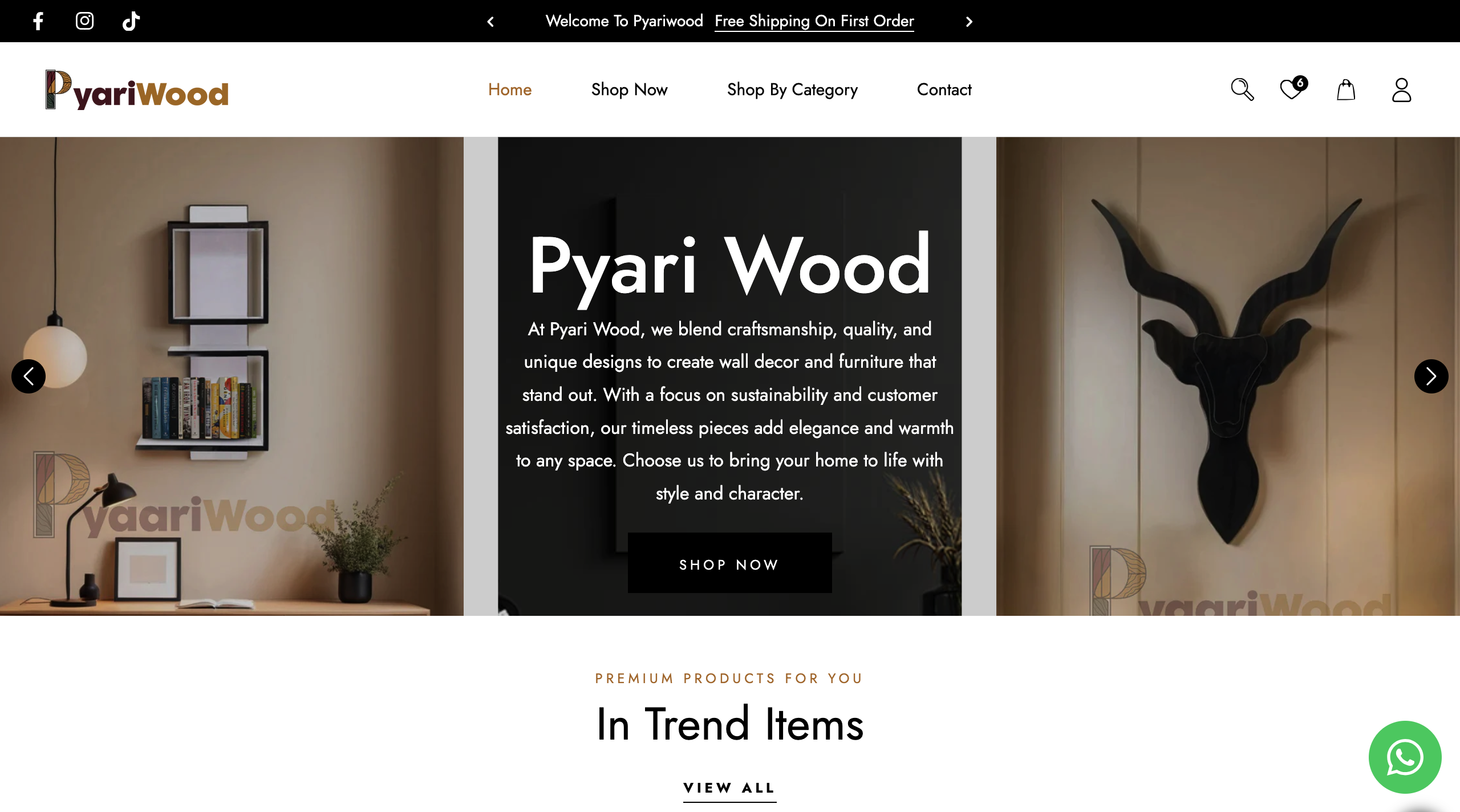Advance to next hero slide
The width and height of the screenshot is (1460, 812).
pos(1431,376)
